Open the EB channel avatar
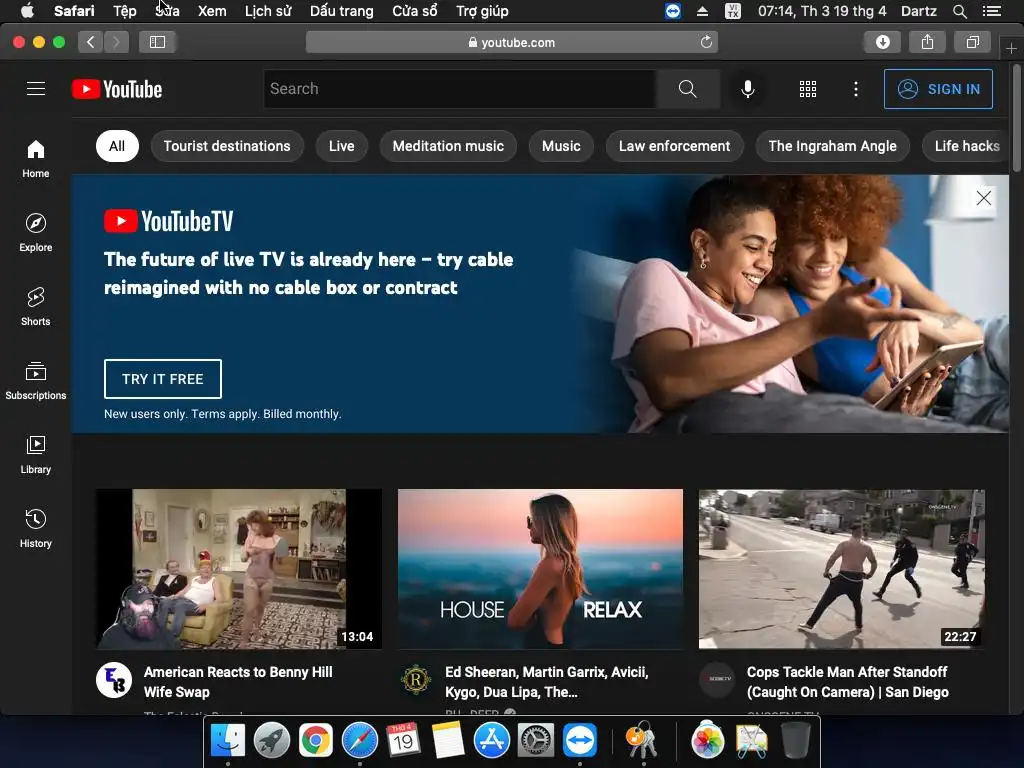The height and width of the screenshot is (768, 1024). 114,680
